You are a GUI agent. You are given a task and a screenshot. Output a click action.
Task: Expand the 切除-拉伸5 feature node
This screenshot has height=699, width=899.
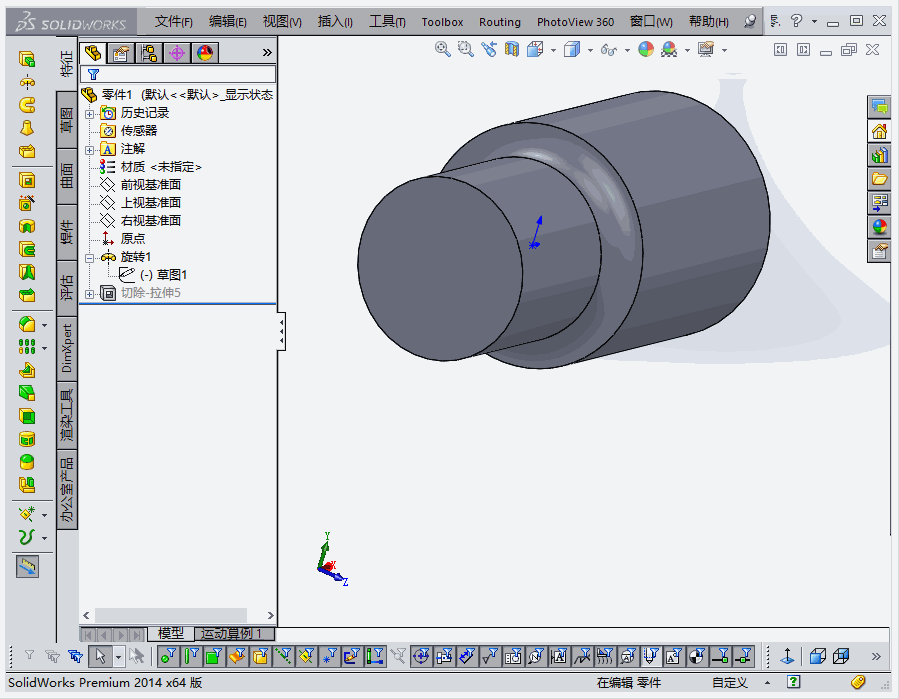tap(89, 294)
